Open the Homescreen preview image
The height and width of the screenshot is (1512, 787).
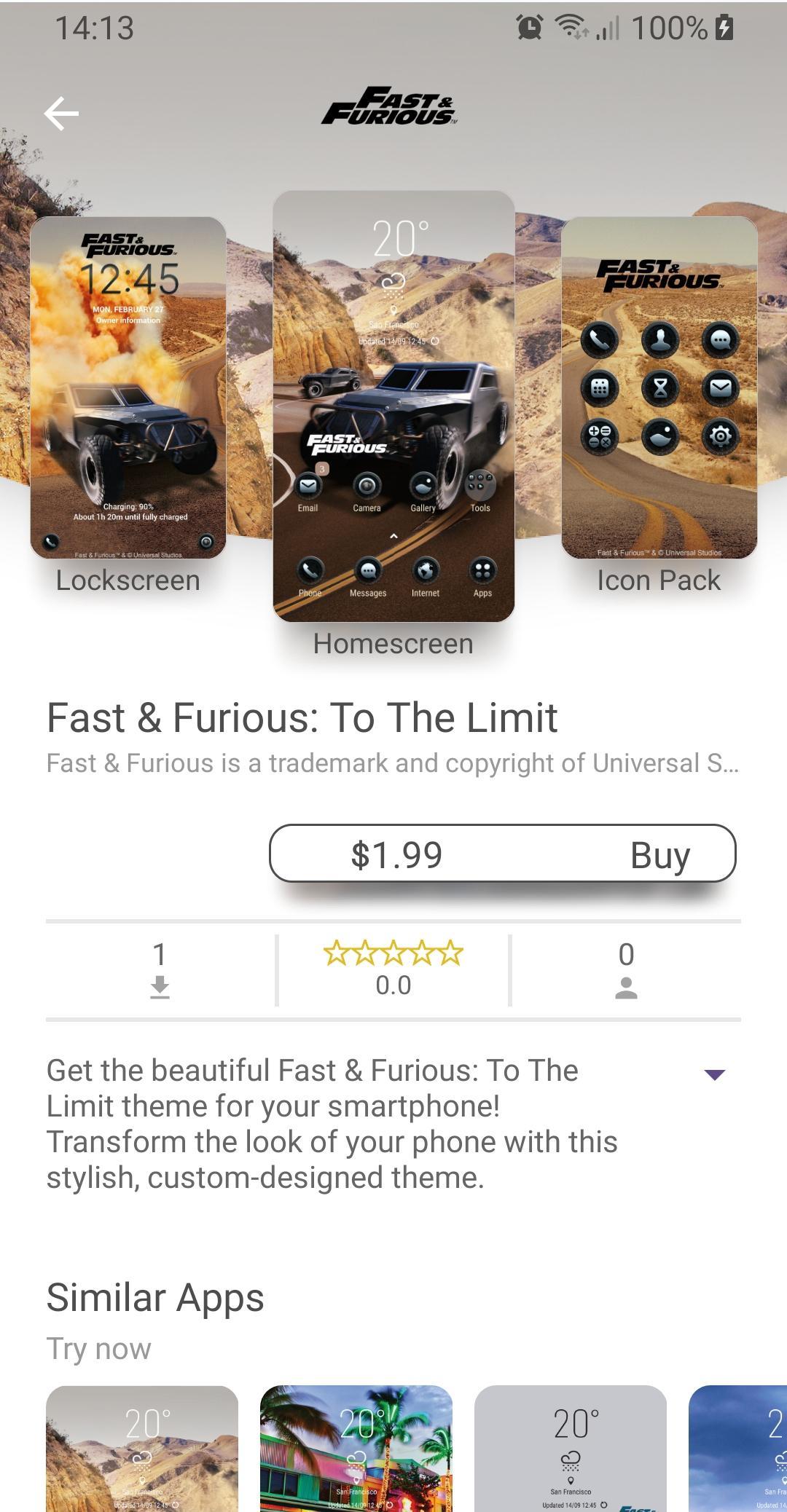393,406
